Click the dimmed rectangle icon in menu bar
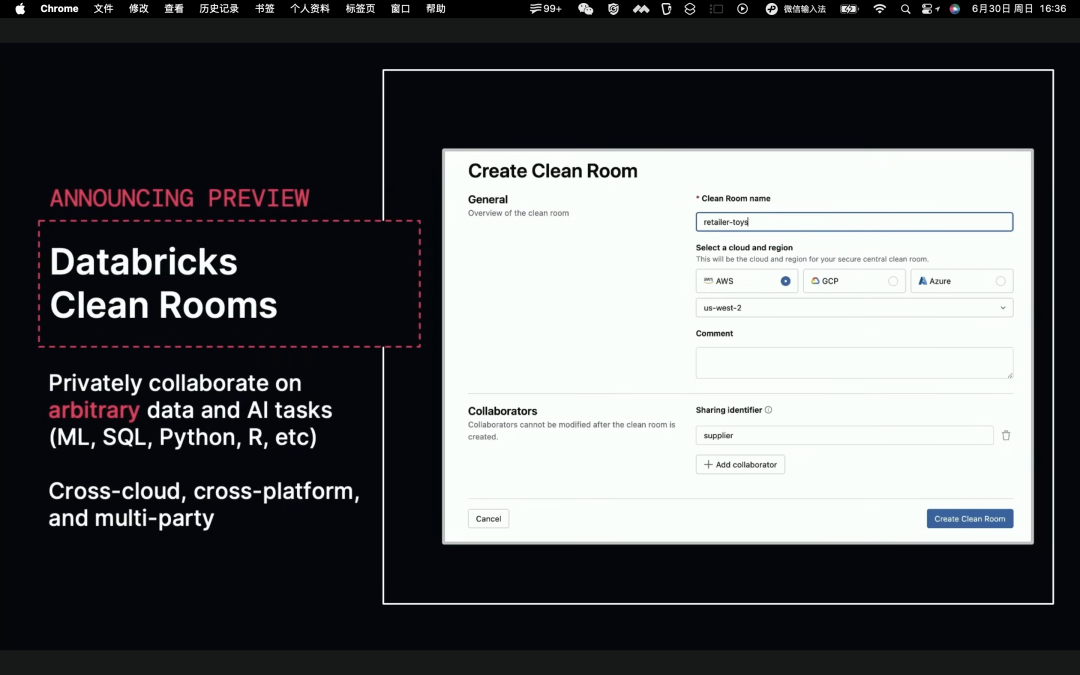Image resolution: width=1080 pixels, height=675 pixels. (716, 9)
